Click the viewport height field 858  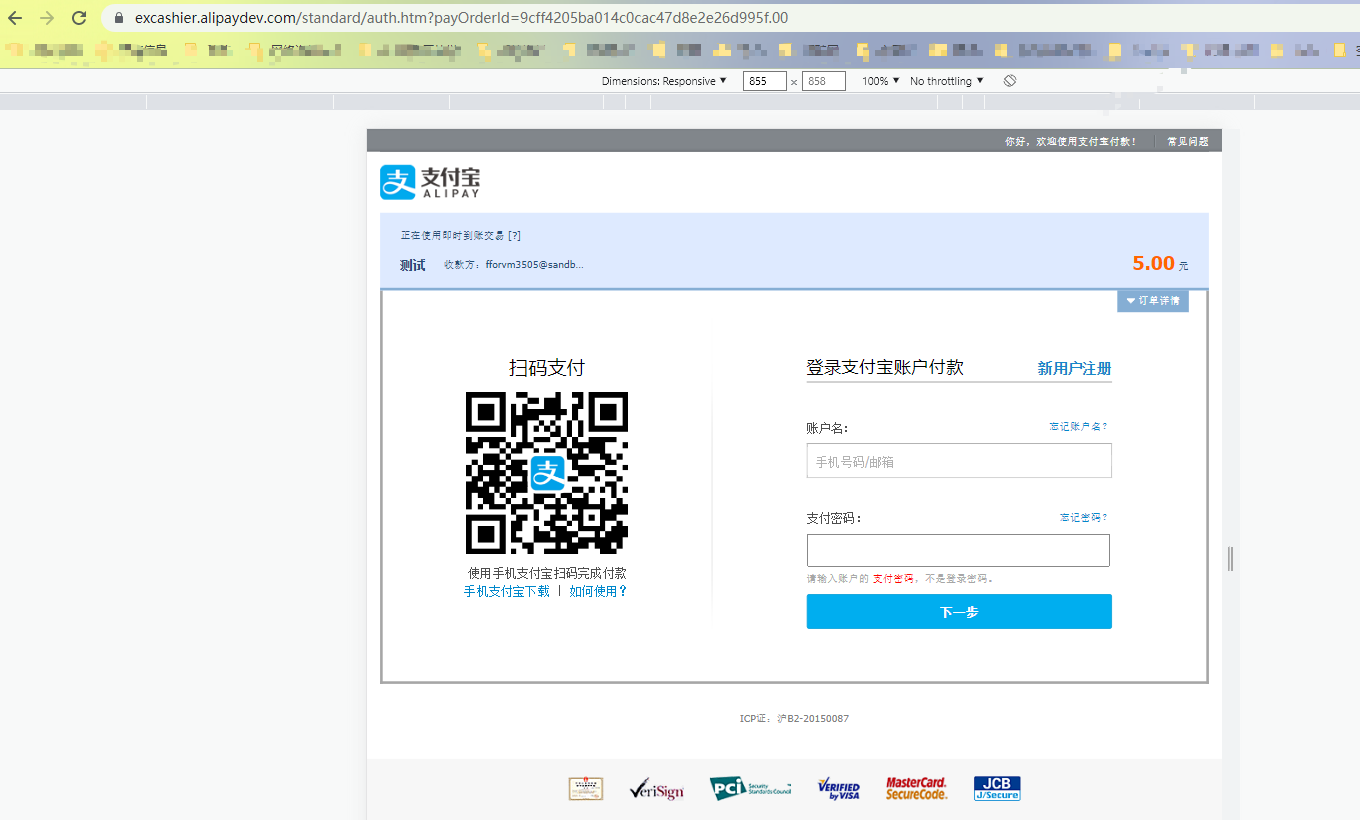(x=824, y=81)
